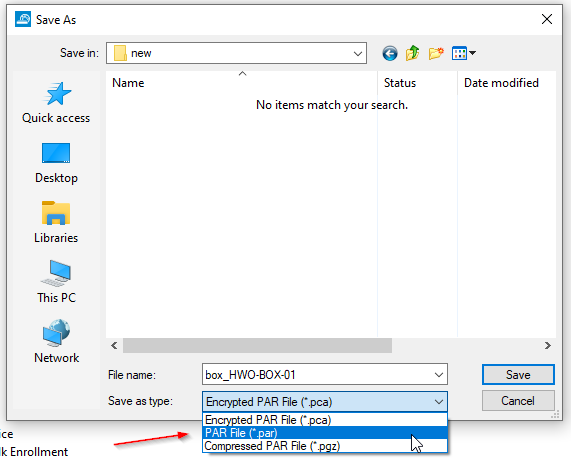Viewport: 571px width, 466px height.
Task: Jump to the Desktop location
Action: point(56,163)
